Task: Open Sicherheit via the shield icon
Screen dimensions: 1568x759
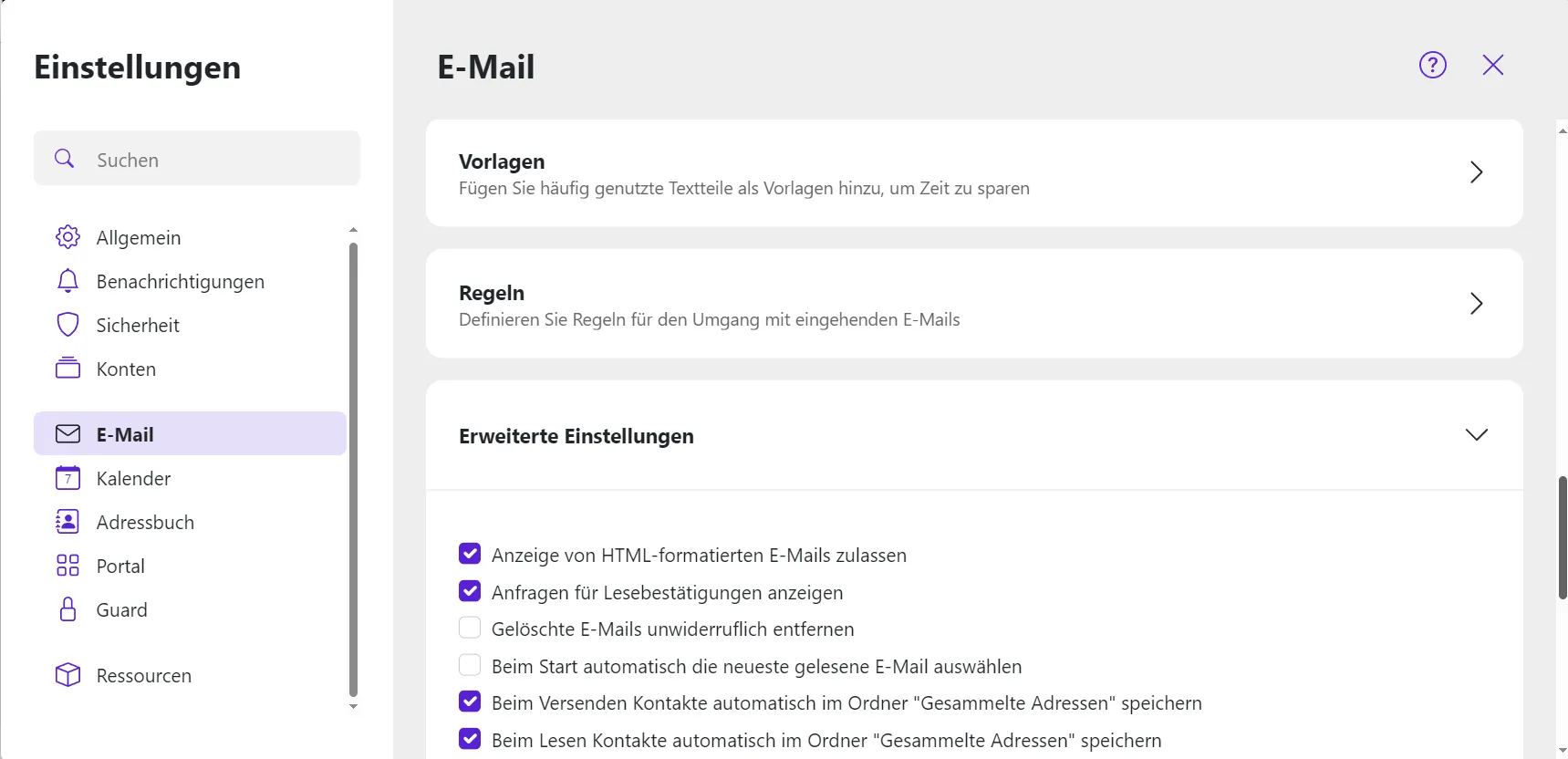Action: [x=67, y=324]
